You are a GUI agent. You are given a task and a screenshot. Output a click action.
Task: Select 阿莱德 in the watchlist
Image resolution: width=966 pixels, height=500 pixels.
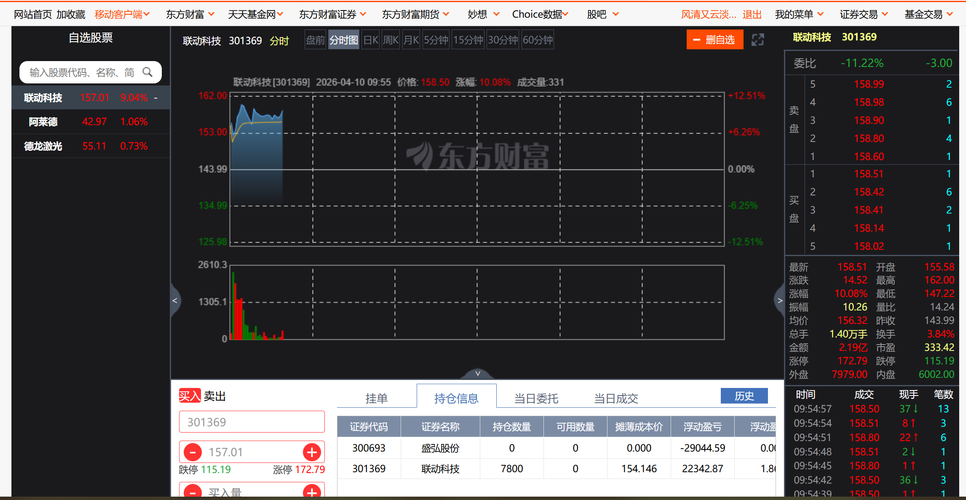[91, 122]
